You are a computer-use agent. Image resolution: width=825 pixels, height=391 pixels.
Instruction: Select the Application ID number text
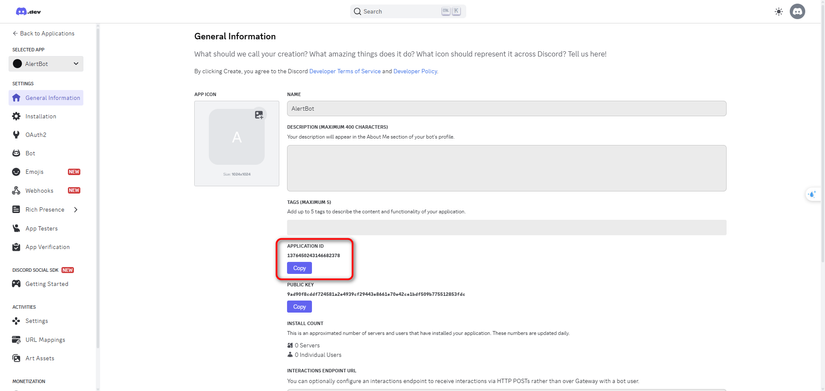313,255
